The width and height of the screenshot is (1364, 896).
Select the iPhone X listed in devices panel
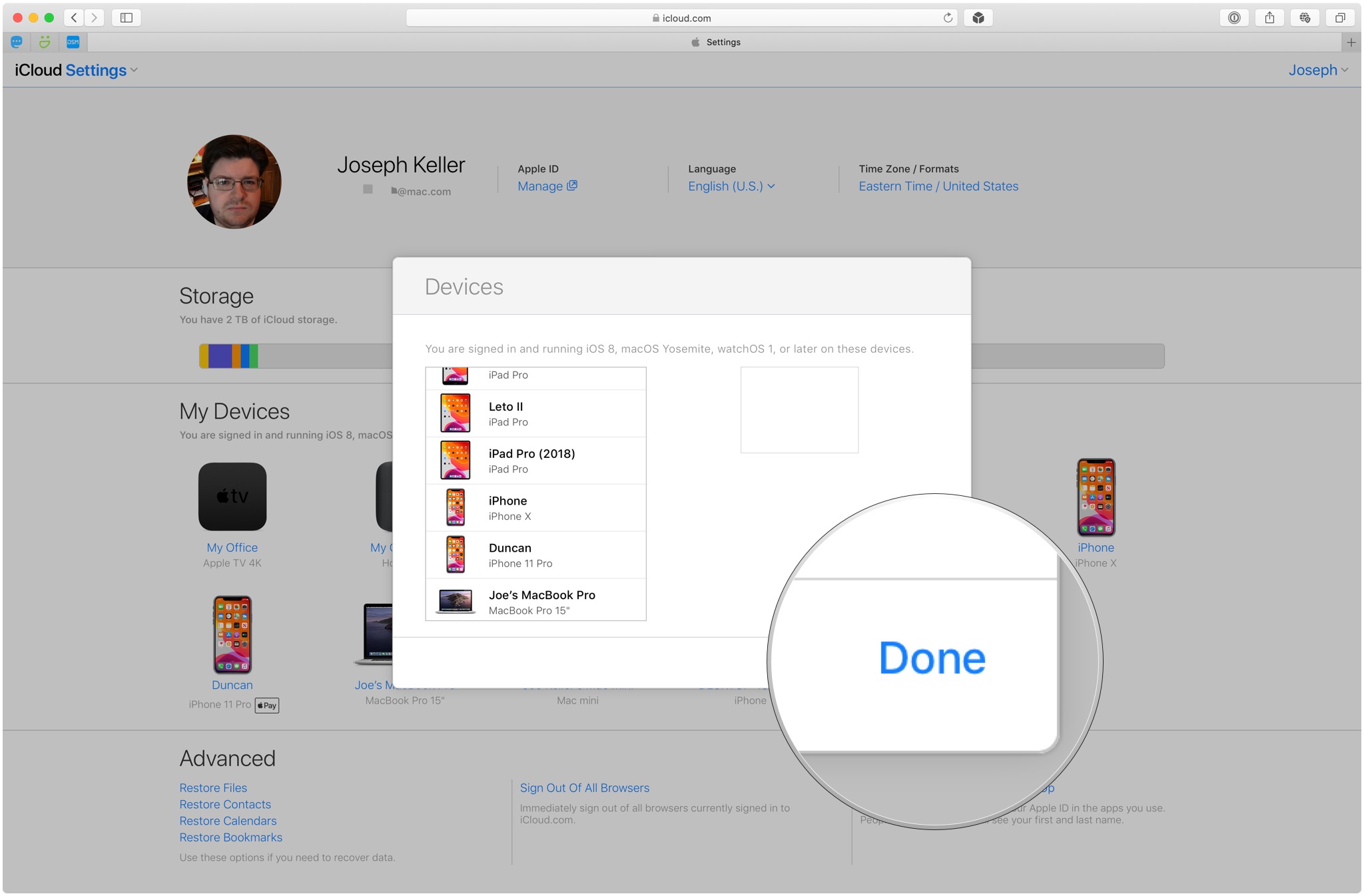pyautogui.click(x=535, y=508)
